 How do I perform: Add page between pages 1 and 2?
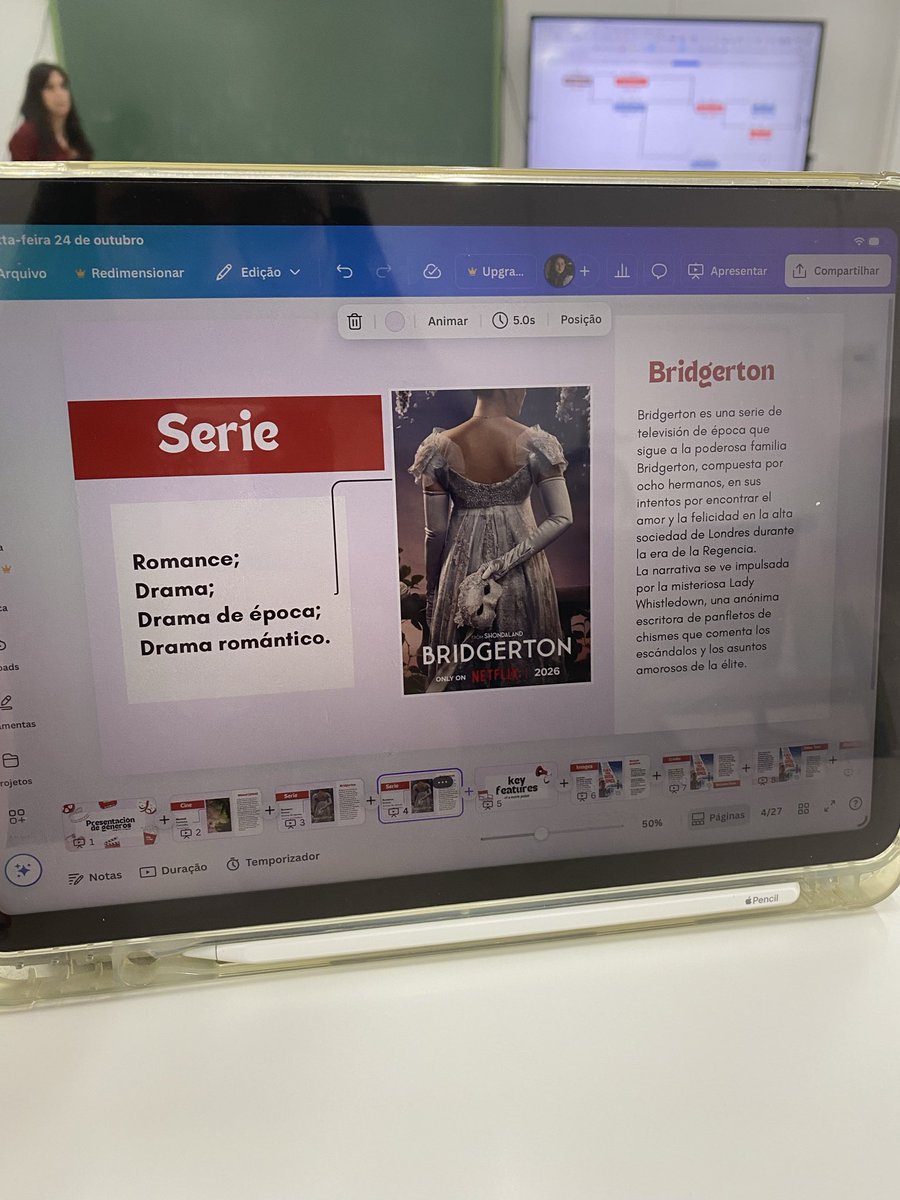pyautogui.click(x=164, y=820)
